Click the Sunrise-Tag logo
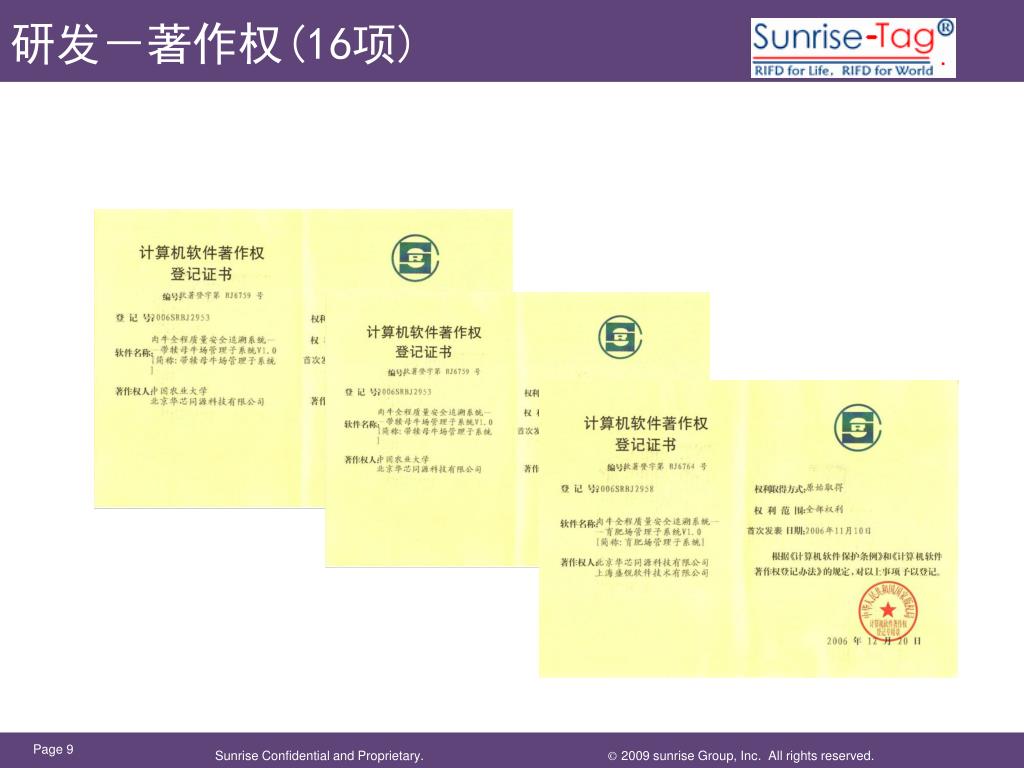1024x768 pixels. 853,48
